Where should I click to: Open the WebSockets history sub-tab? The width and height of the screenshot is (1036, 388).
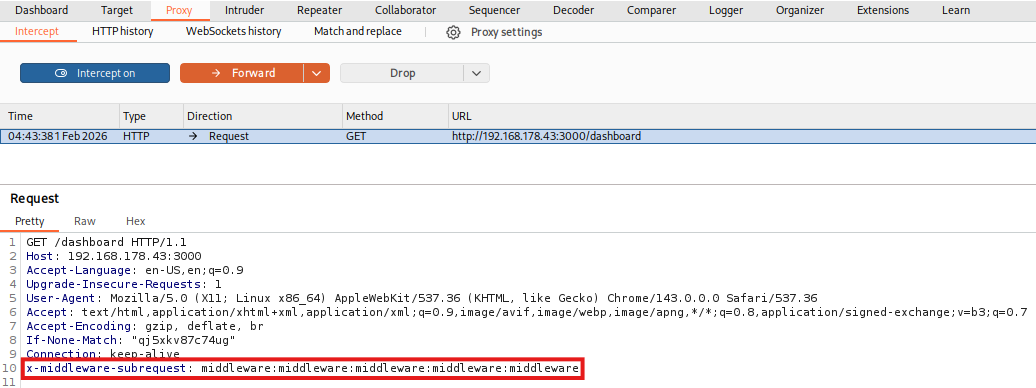point(233,31)
